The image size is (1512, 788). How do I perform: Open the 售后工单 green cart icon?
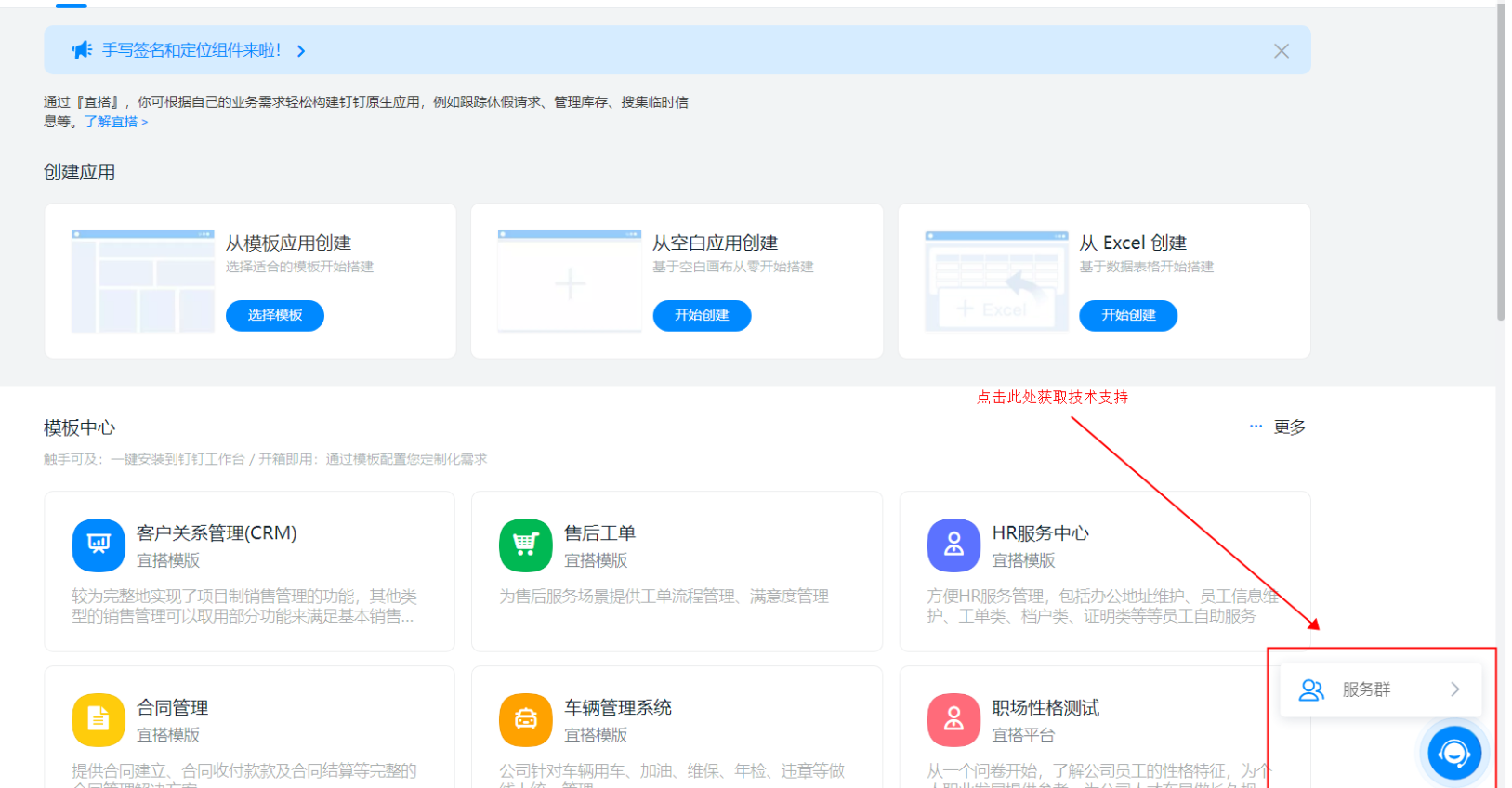pyautogui.click(x=526, y=545)
